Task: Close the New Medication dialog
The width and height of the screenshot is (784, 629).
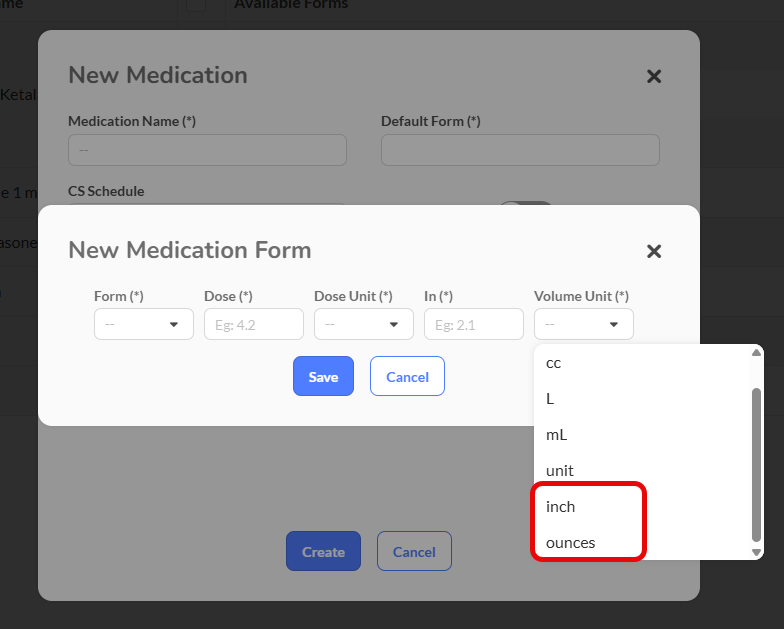Action: 654,76
